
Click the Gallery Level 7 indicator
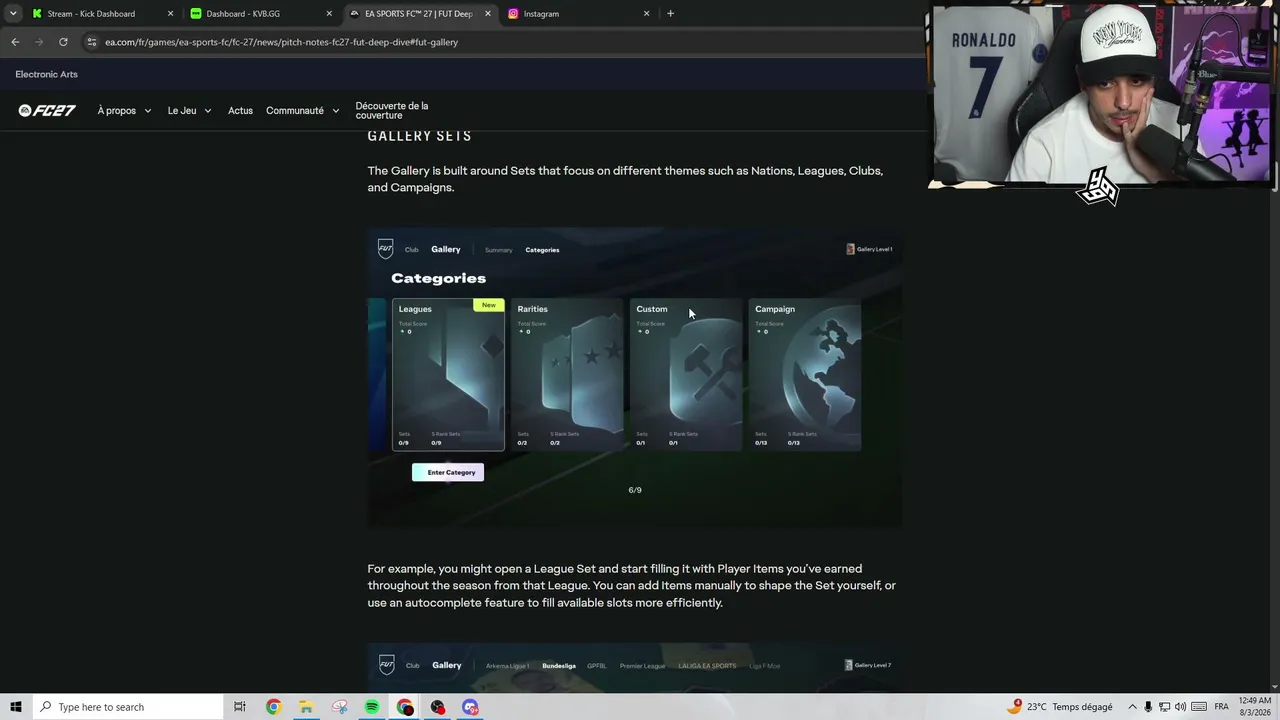click(868, 665)
